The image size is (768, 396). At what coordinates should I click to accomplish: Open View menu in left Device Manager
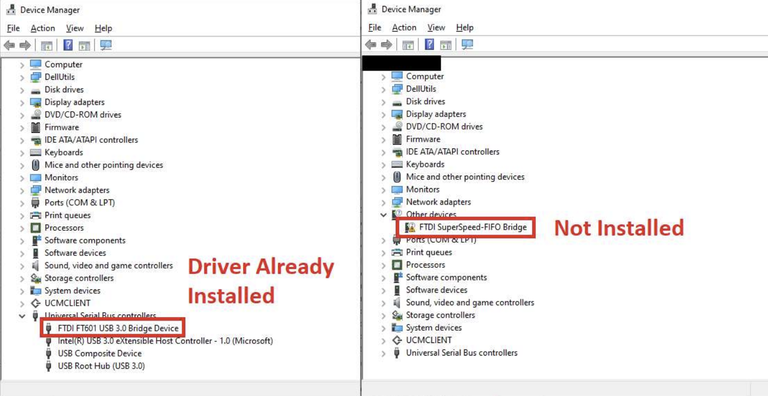point(74,28)
